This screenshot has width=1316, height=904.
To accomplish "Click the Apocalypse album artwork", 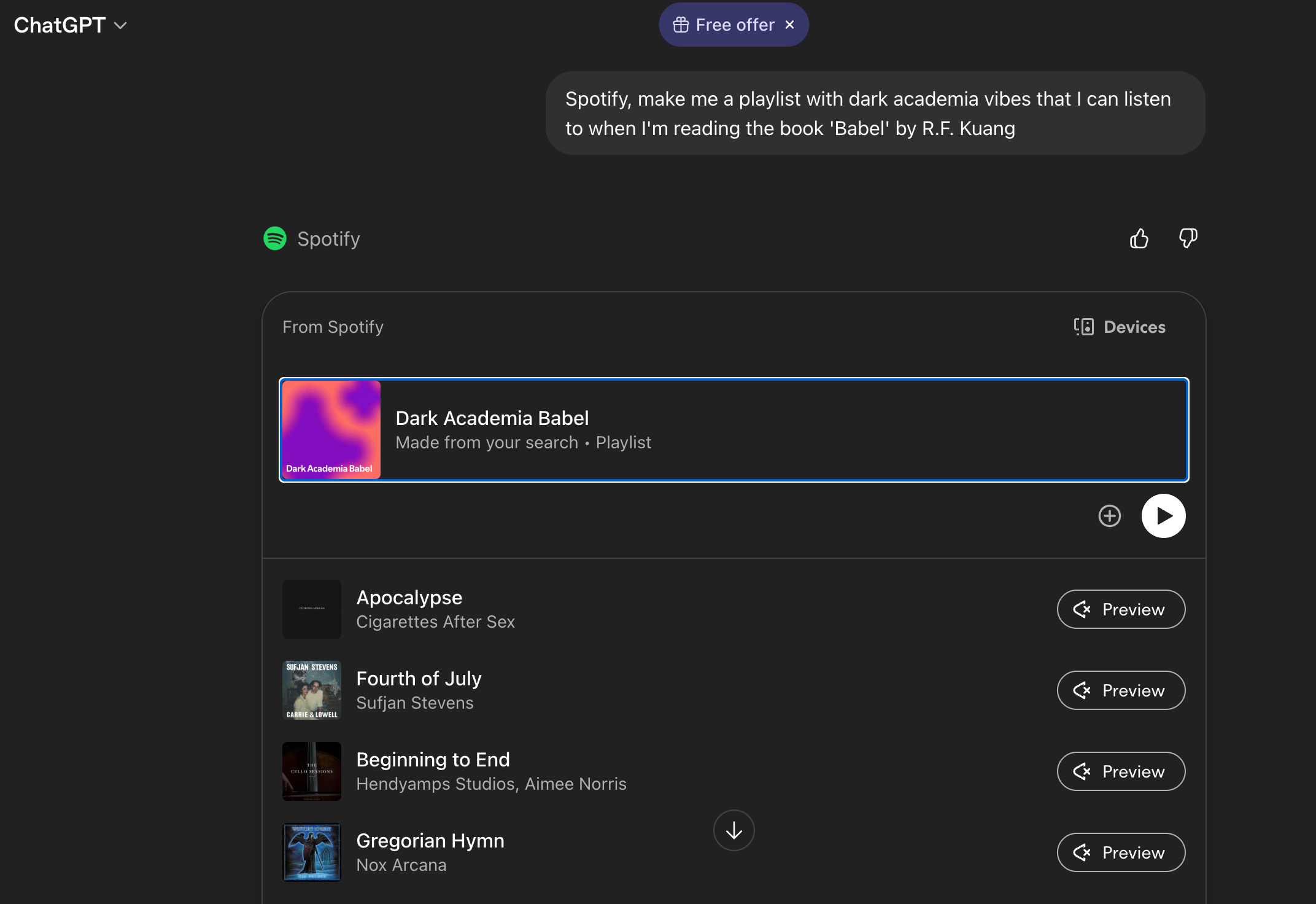I will coord(312,609).
